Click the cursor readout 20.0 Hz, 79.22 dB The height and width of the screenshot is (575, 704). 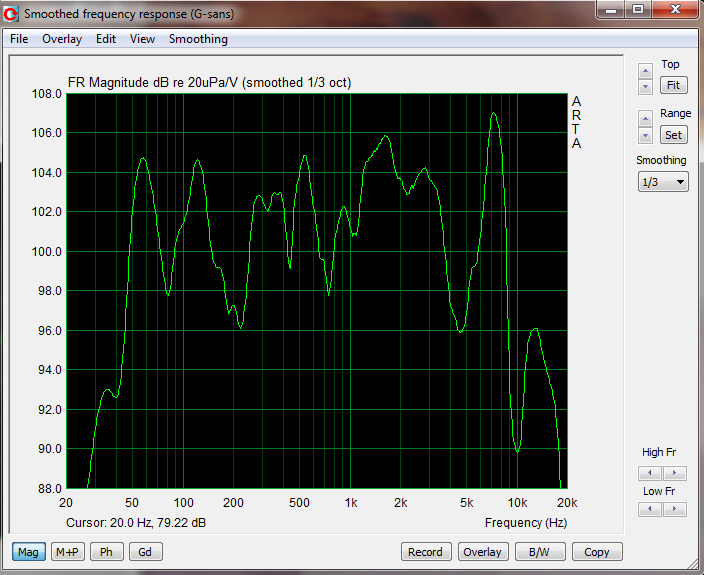tap(136, 522)
